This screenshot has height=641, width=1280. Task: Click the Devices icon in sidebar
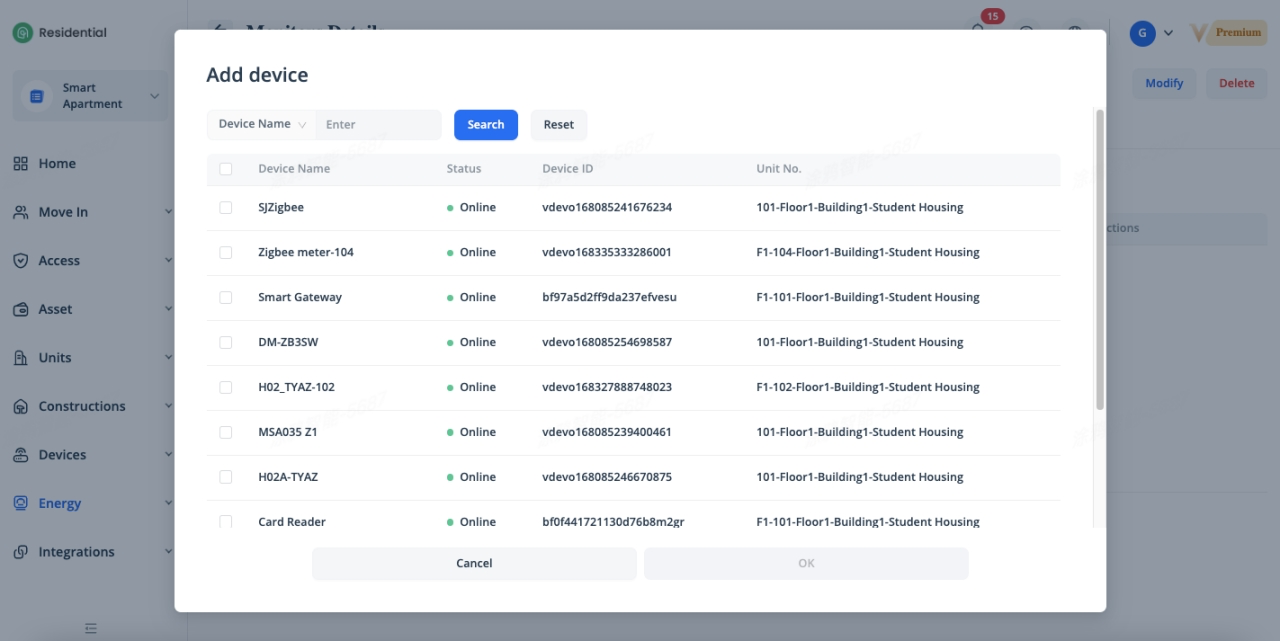(x=21, y=455)
